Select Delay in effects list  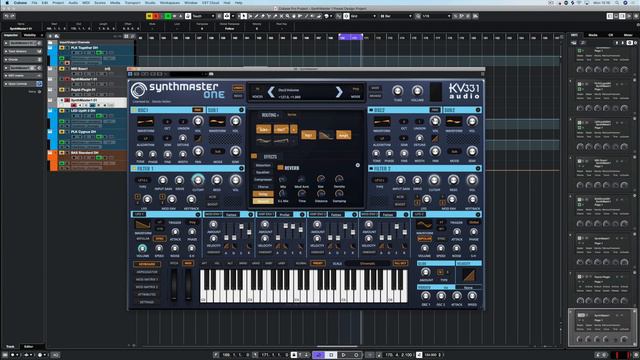pos(263,194)
